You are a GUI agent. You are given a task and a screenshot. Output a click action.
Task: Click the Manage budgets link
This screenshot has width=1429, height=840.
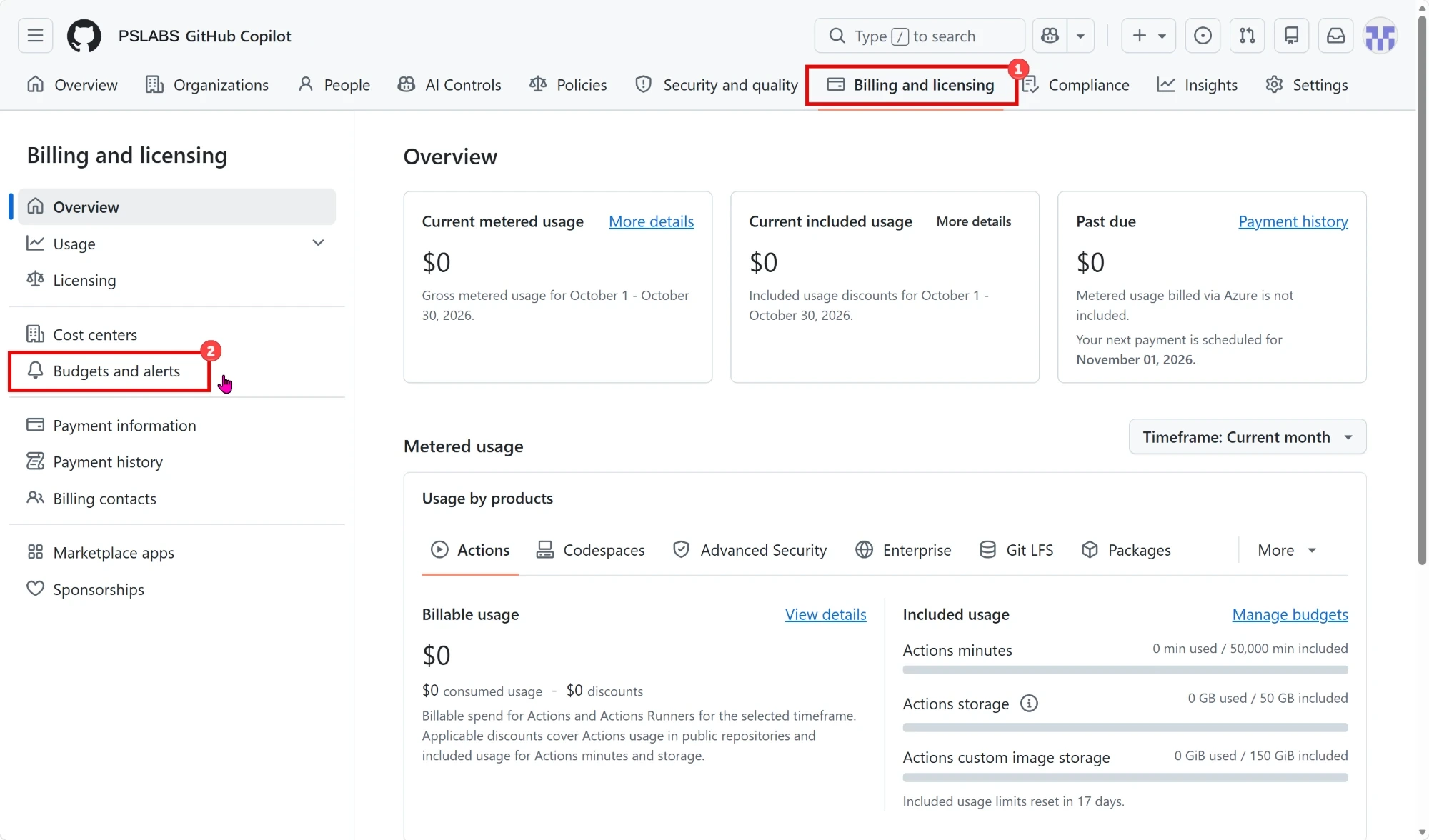[x=1290, y=614]
